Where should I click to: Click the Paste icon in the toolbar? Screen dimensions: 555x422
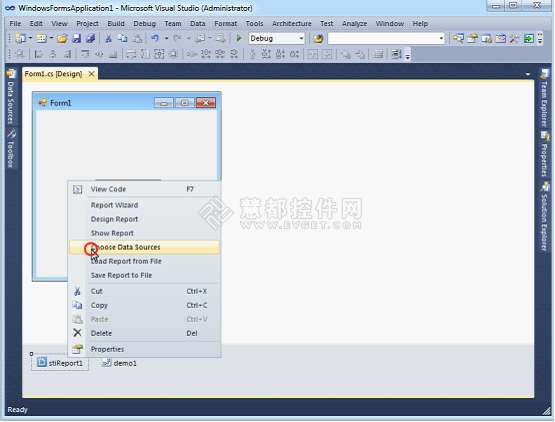(138, 39)
